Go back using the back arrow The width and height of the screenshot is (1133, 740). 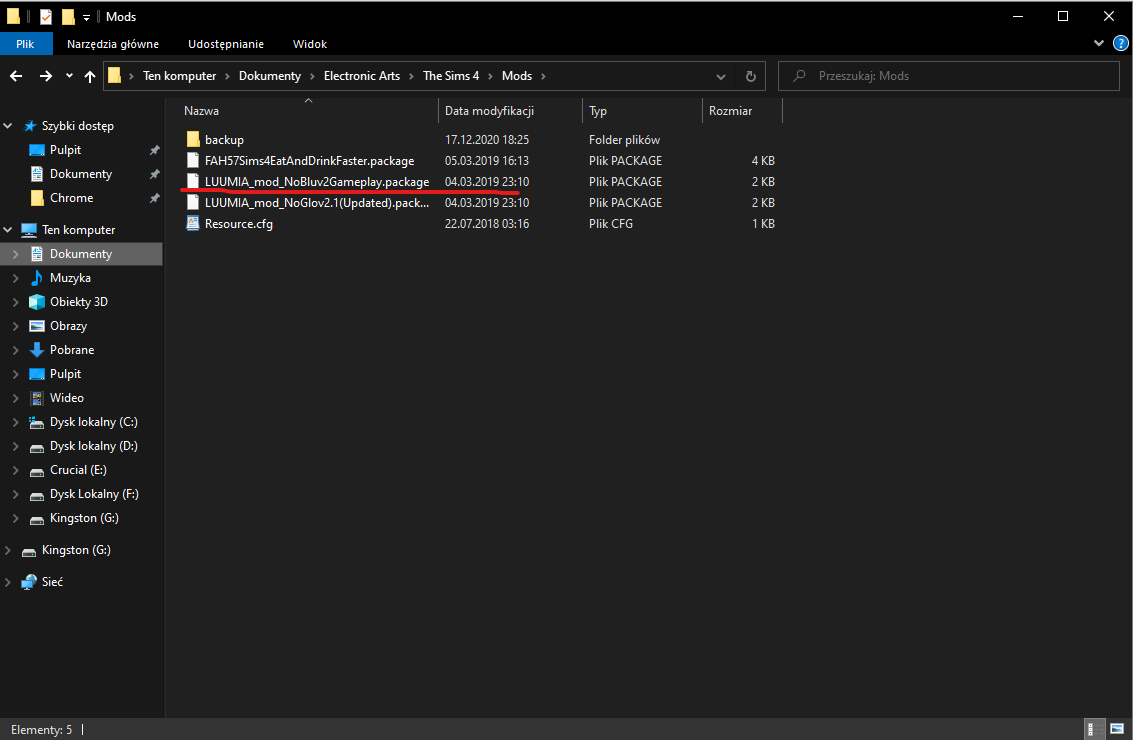point(16,76)
